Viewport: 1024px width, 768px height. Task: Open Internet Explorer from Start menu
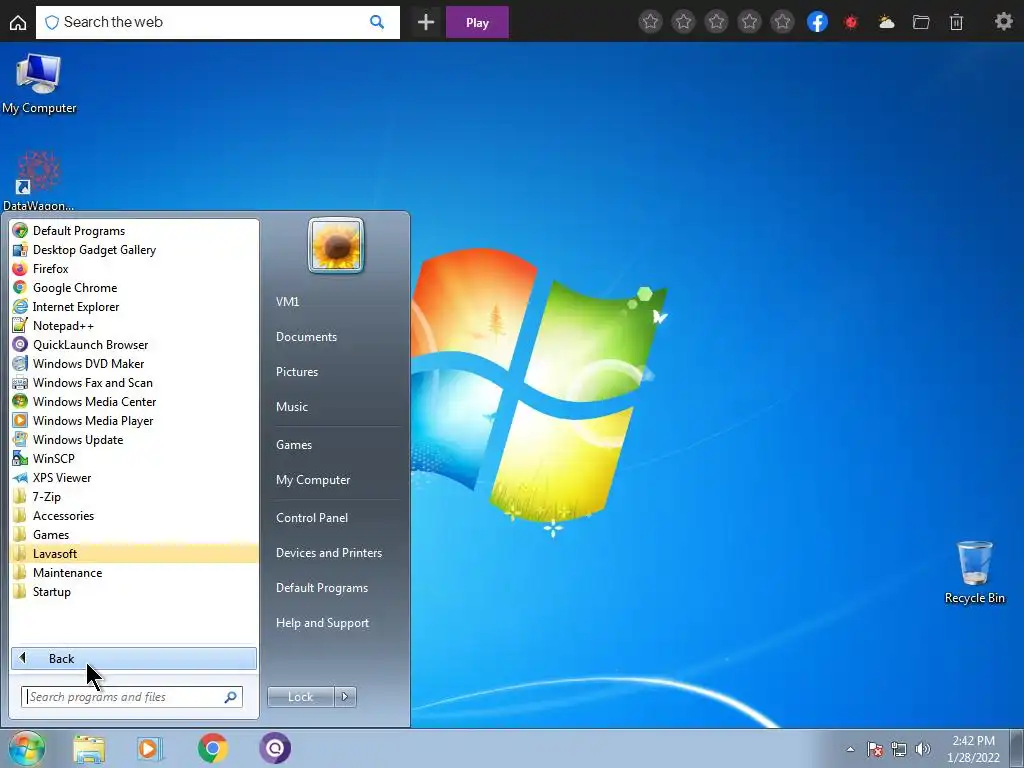click(134, 306)
